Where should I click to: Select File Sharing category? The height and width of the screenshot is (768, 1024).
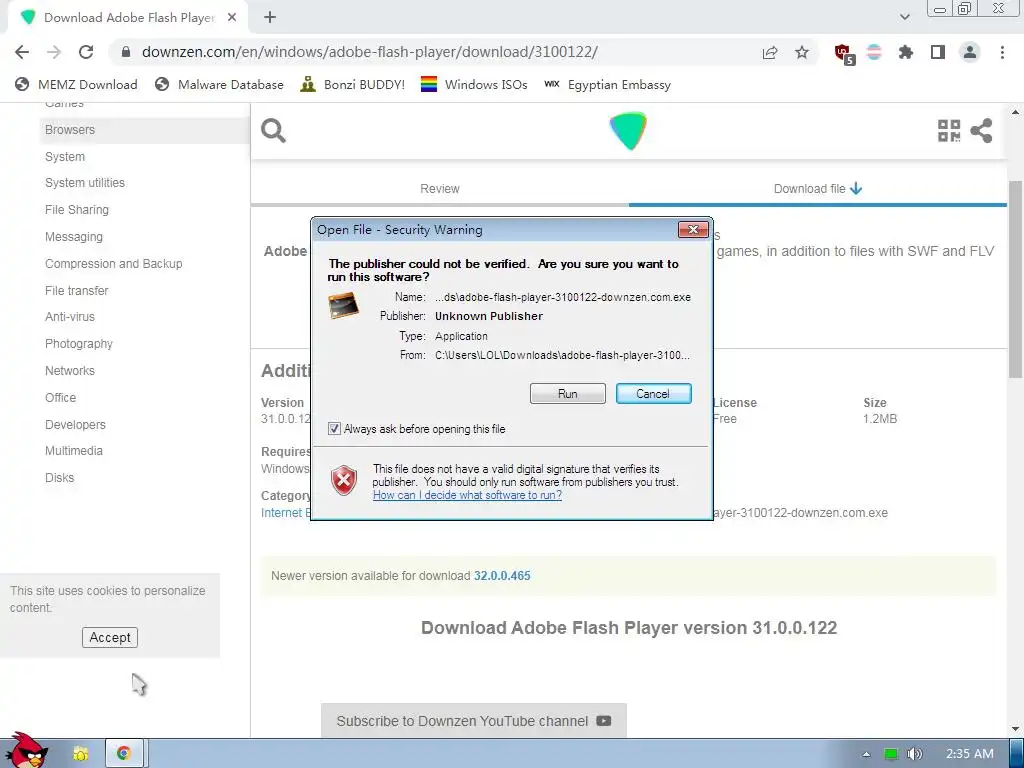click(x=77, y=210)
